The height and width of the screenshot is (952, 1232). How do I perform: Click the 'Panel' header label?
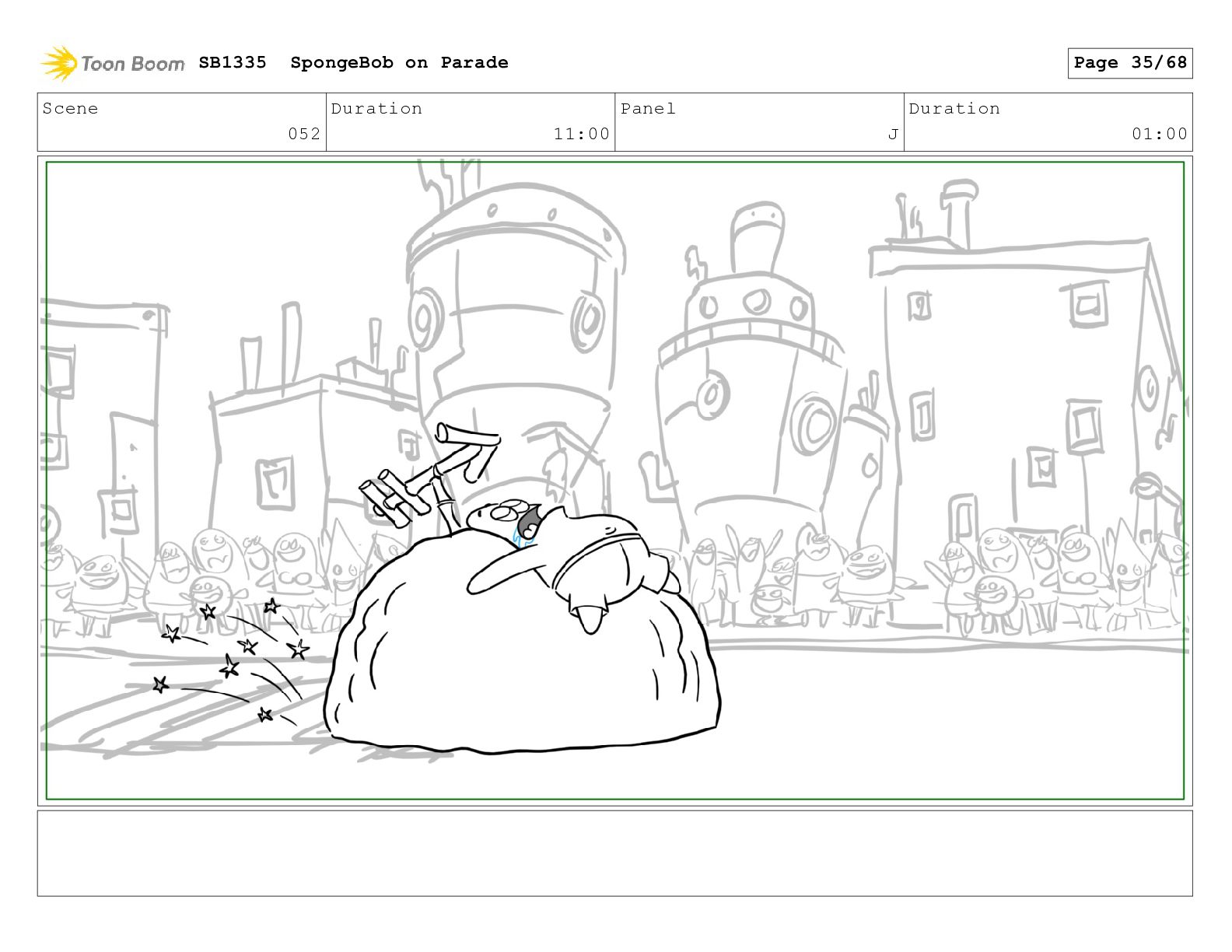[648, 109]
